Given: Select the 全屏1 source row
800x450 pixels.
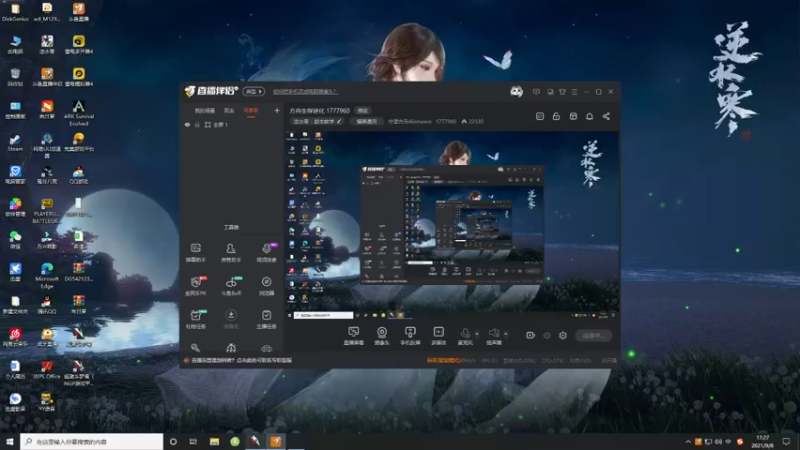Looking at the screenshot, I should pyautogui.click(x=232, y=124).
